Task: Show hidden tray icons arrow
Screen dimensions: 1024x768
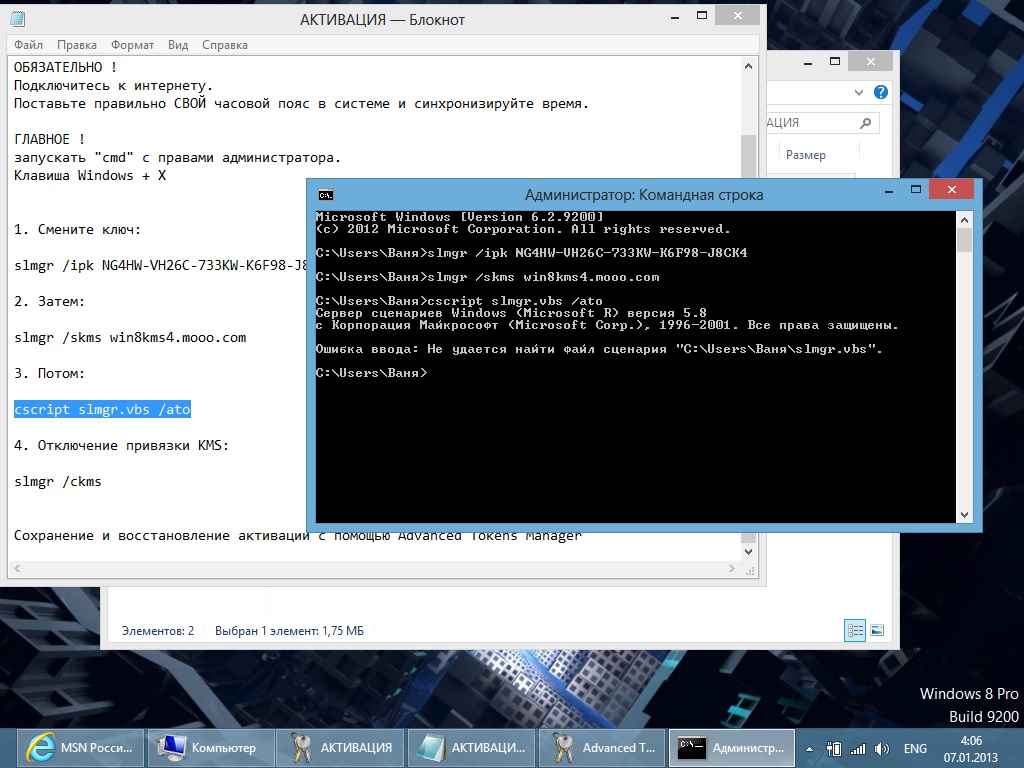Action: pos(810,749)
